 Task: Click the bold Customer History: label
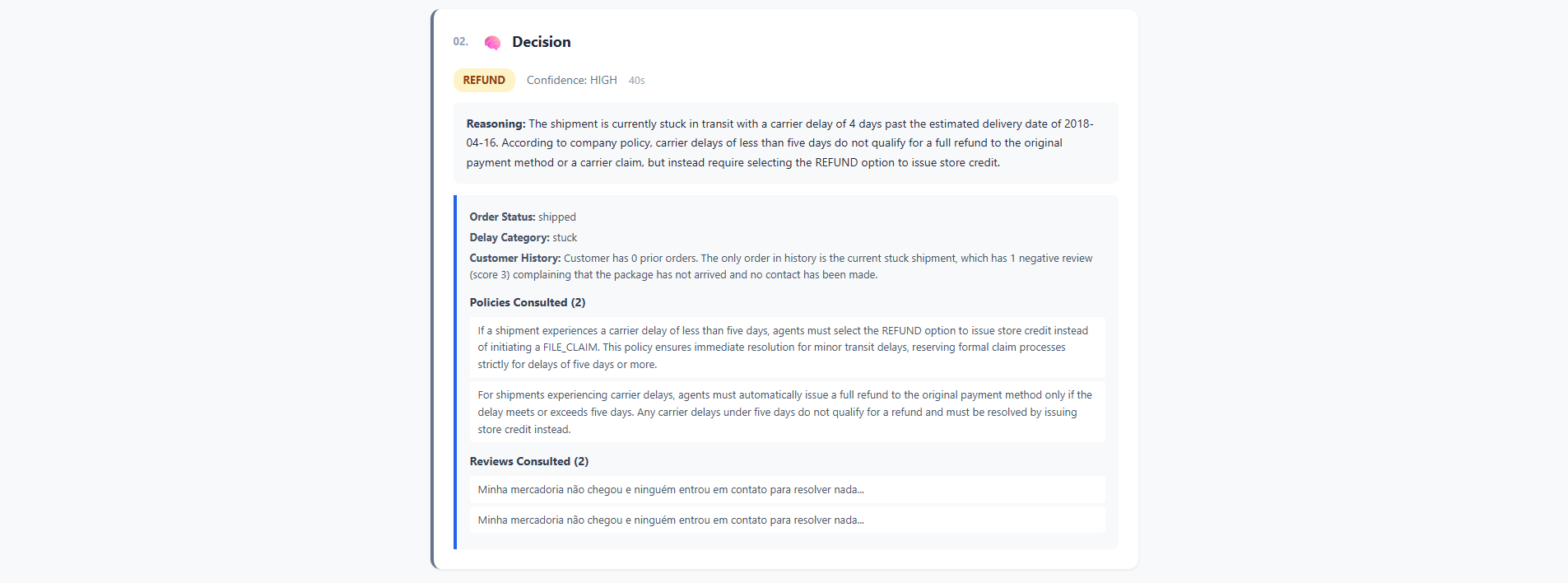(515, 258)
